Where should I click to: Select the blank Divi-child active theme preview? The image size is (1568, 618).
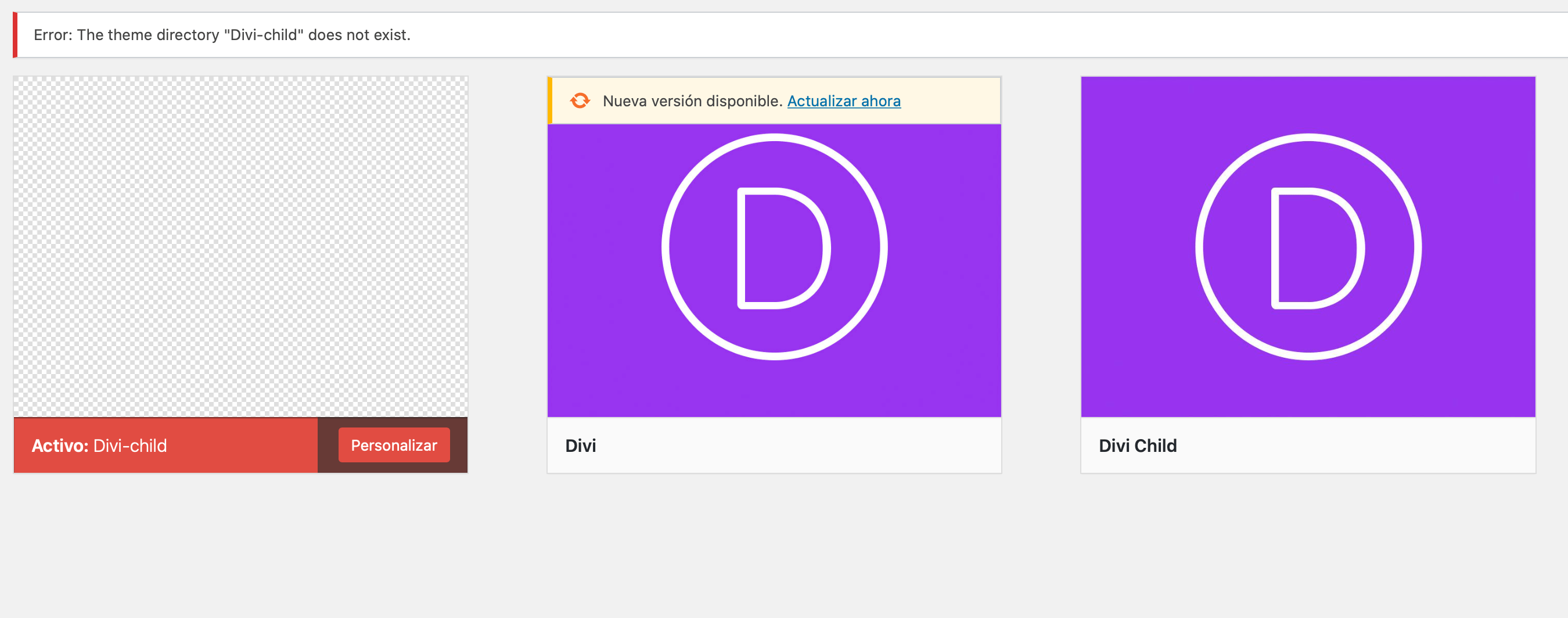240,247
